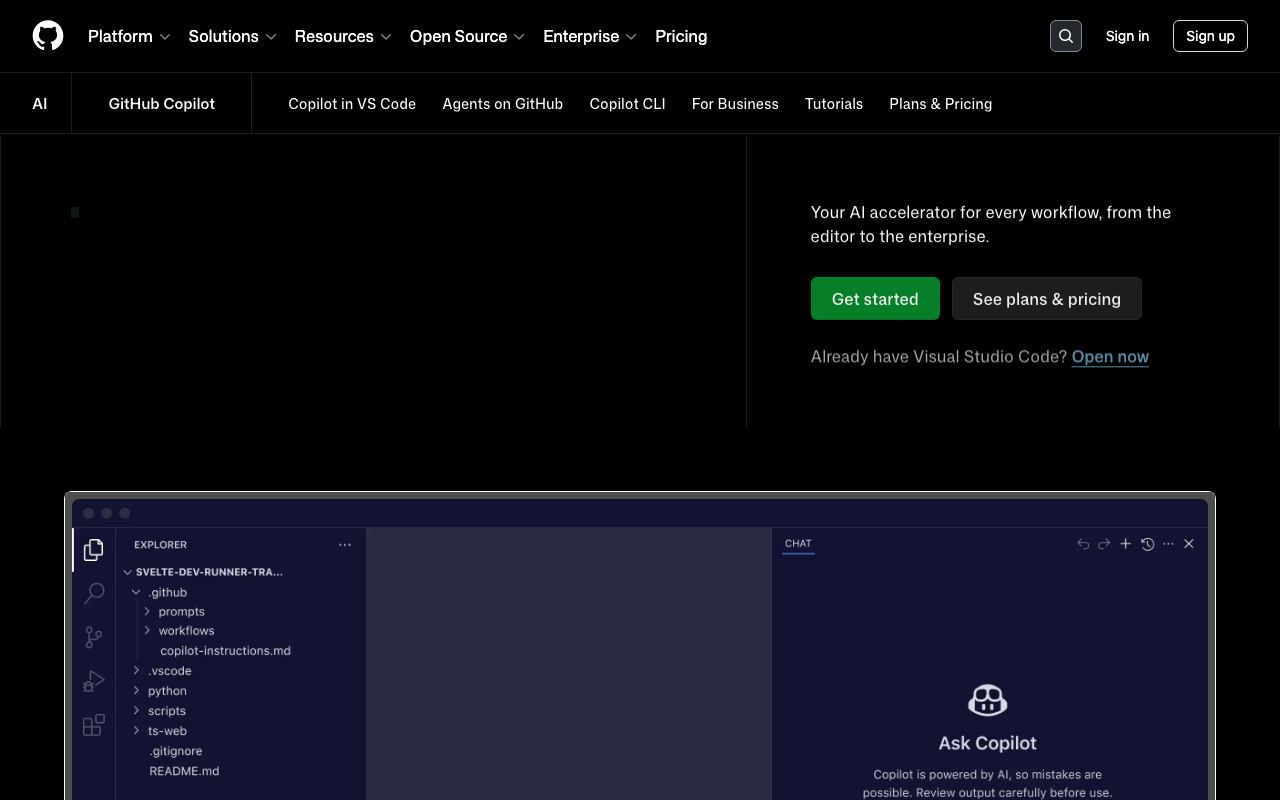Image resolution: width=1280 pixels, height=800 pixels.
Task: Open the Source Control branch icon
Action: (94, 637)
